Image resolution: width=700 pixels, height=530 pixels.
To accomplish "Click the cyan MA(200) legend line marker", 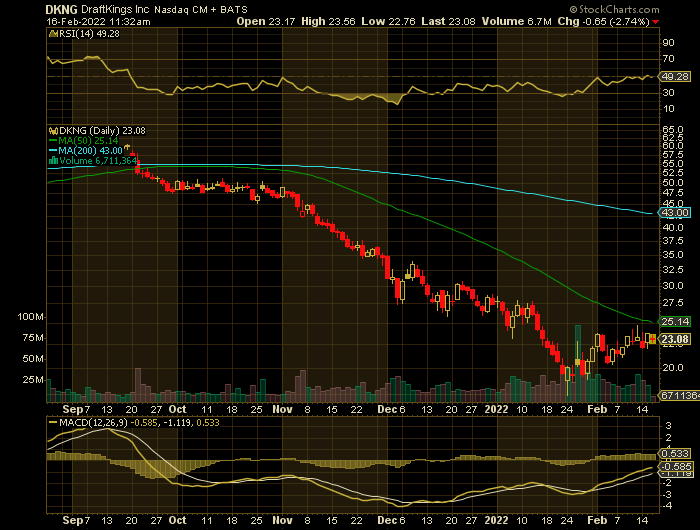I will [51, 150].
